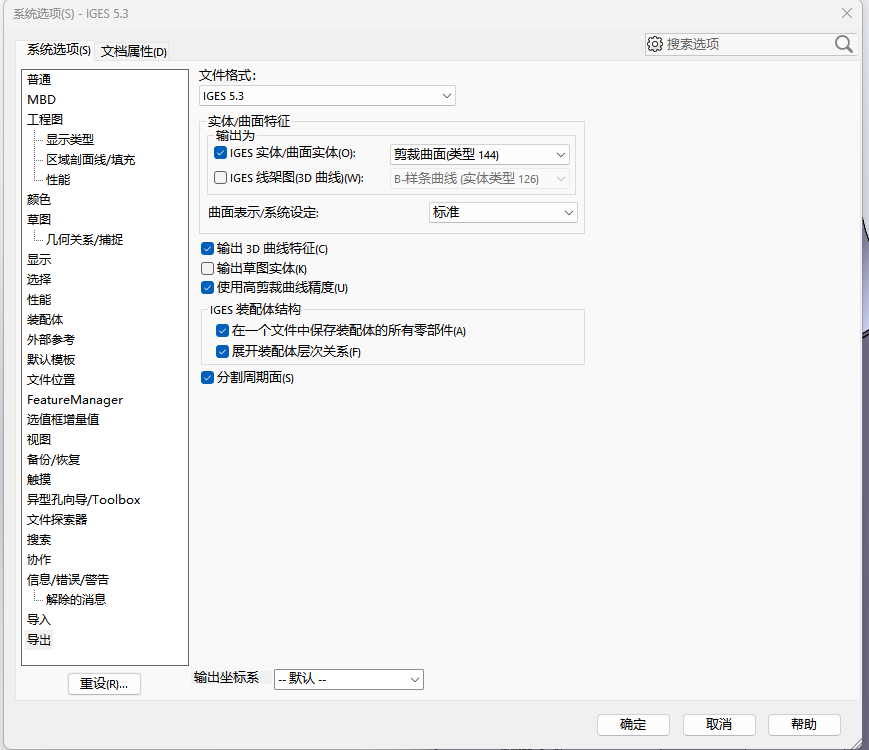The image size is (869, 750).
Task: Select 解除的消息 in the tree
Action: click(76, 600)
